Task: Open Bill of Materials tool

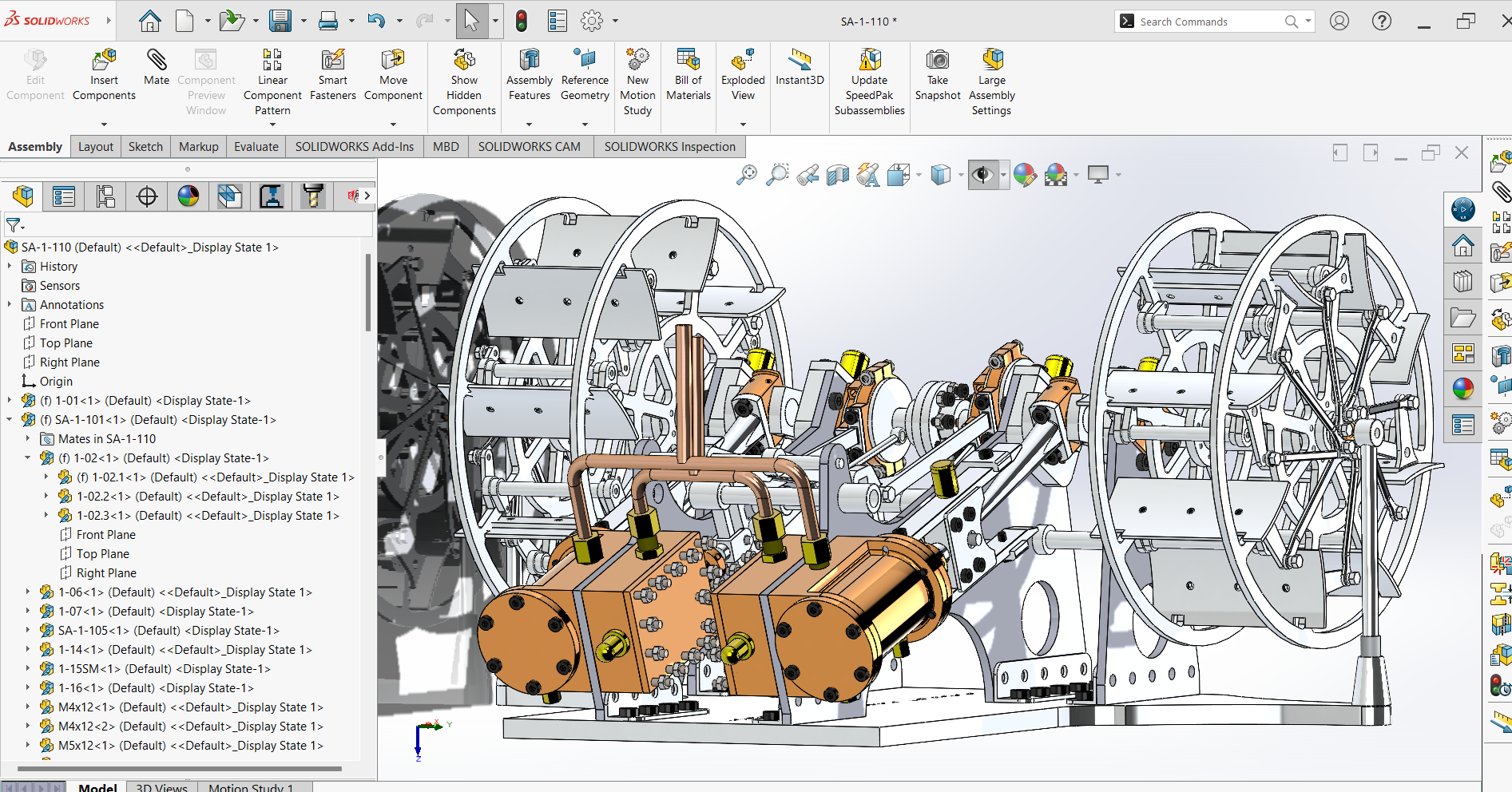Action: pos(689,75)
